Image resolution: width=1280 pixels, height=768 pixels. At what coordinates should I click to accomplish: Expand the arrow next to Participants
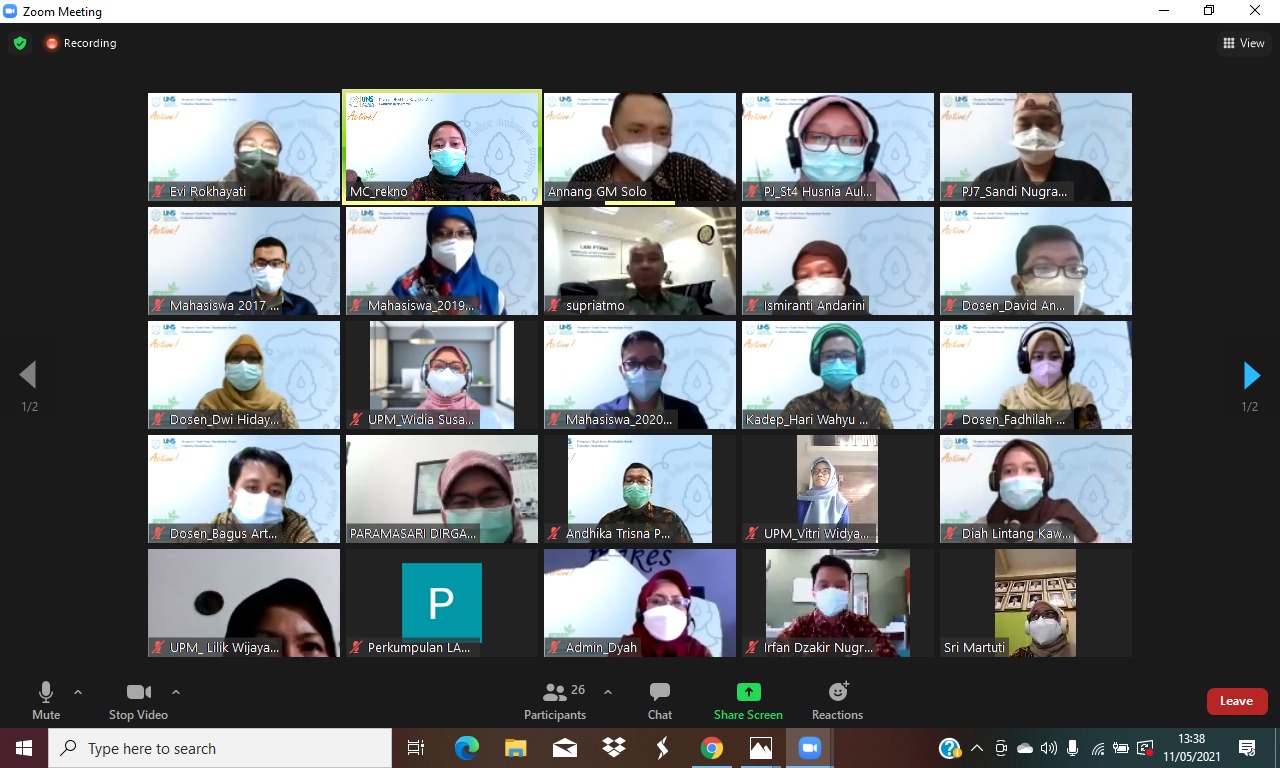point(607,692)
